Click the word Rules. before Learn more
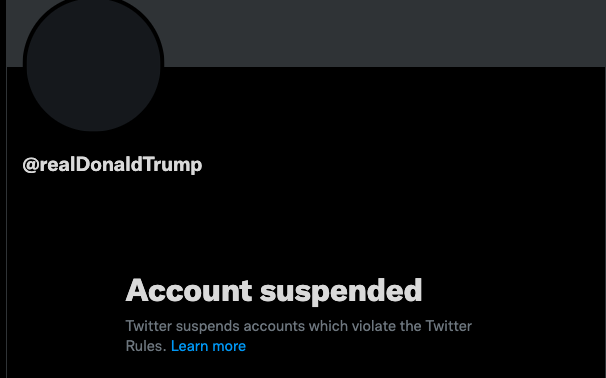 [146, 346]
